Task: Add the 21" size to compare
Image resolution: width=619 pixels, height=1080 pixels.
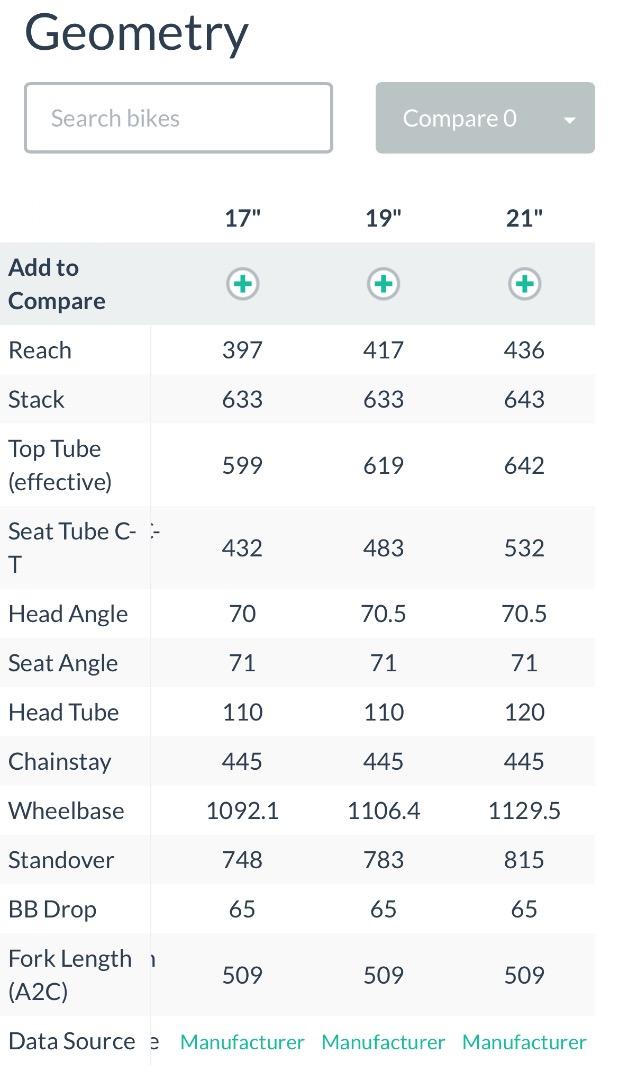Action: [525, 284]
